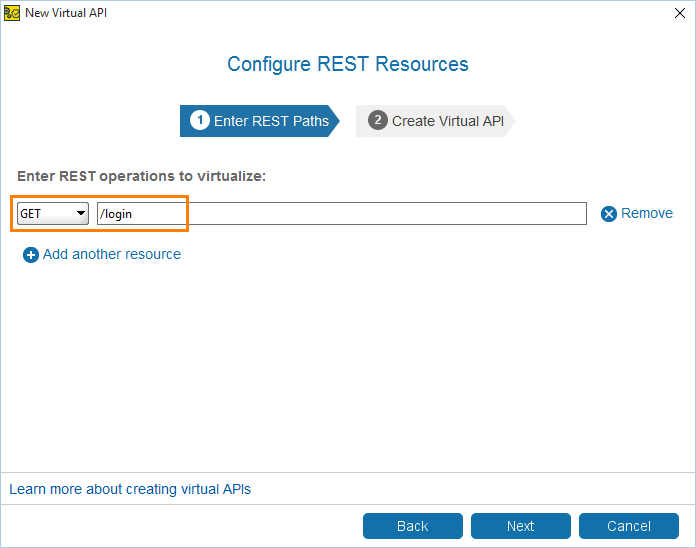This screenshot has width=696, height=548.
Task: Go to the previous page with Back
Action: pyautogui.click(x=413, y=526)
